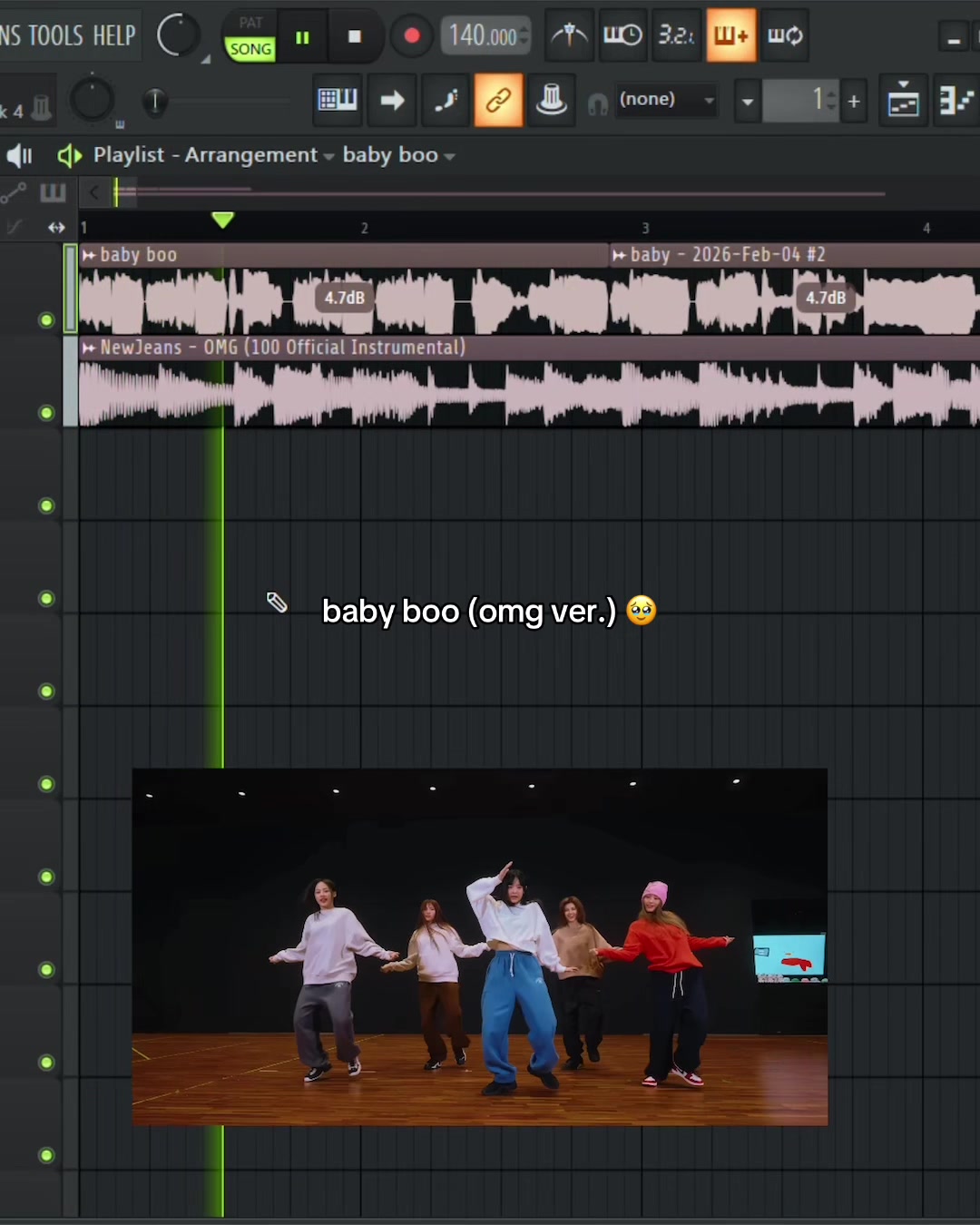980x1225 pixels.
Task: Mute the baby boo vocal track LED
Action: tap(46, 320)
